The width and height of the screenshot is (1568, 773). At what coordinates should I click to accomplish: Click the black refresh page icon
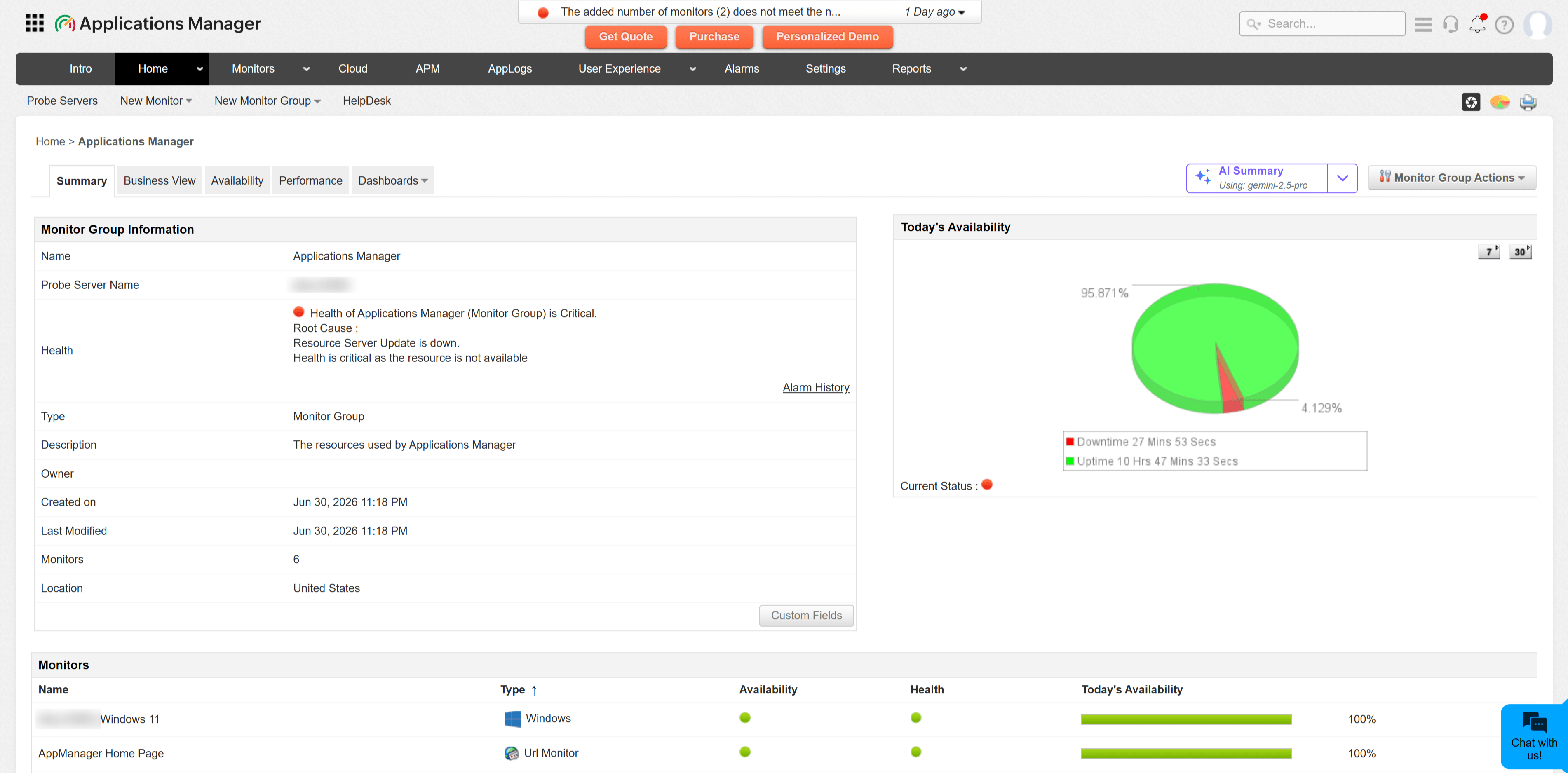[1471, 102]
